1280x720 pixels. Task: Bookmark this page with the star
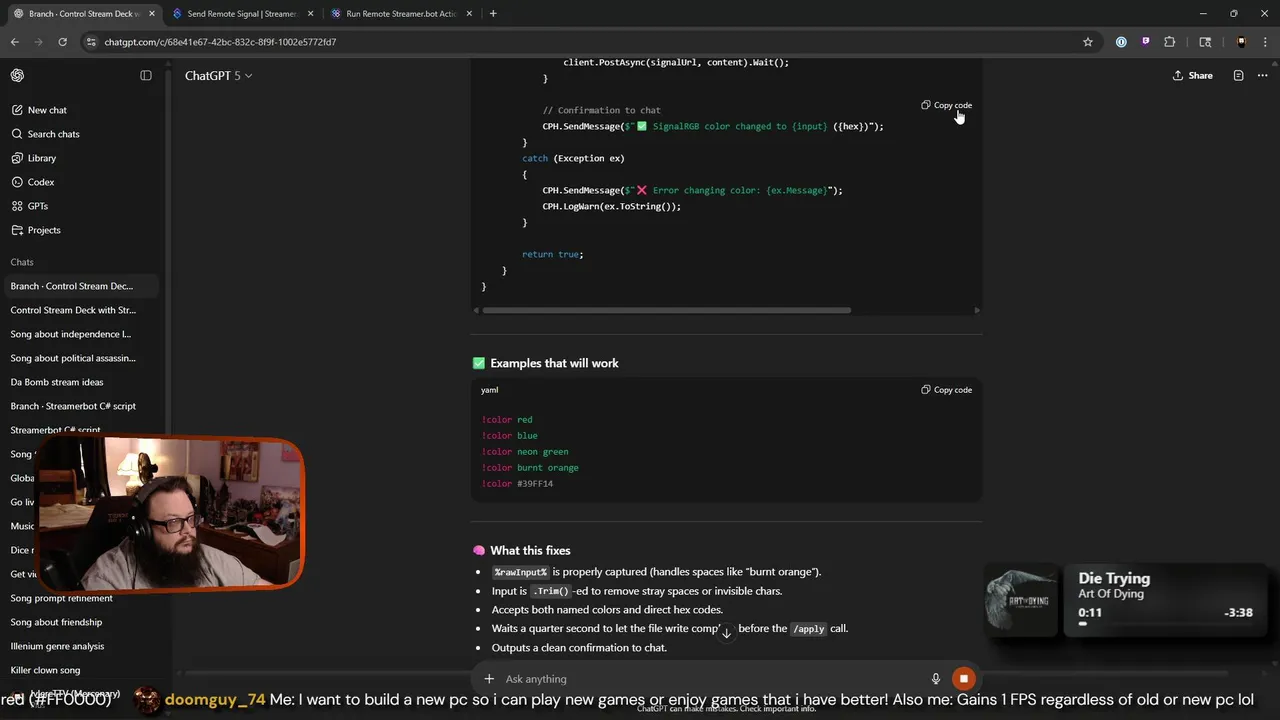click(x=1088, y=42)
